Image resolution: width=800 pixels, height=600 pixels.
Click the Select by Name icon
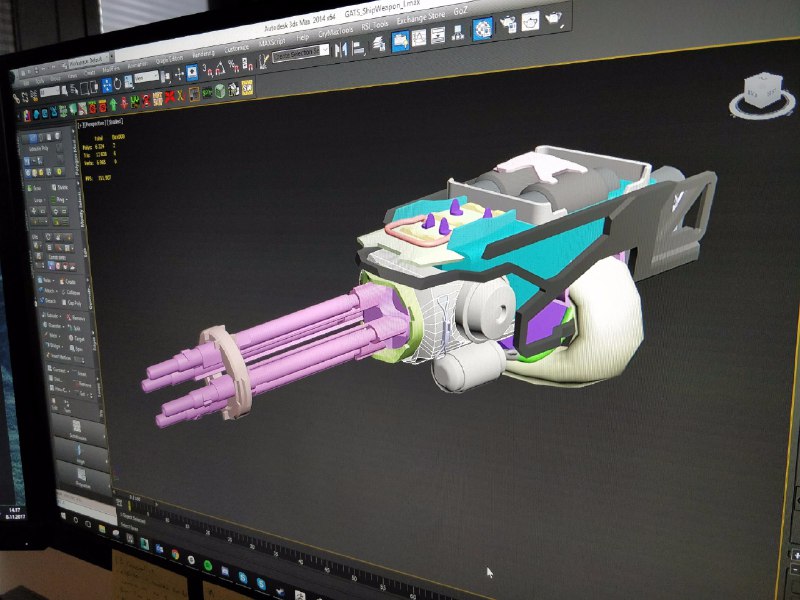(x=74, y=90)
